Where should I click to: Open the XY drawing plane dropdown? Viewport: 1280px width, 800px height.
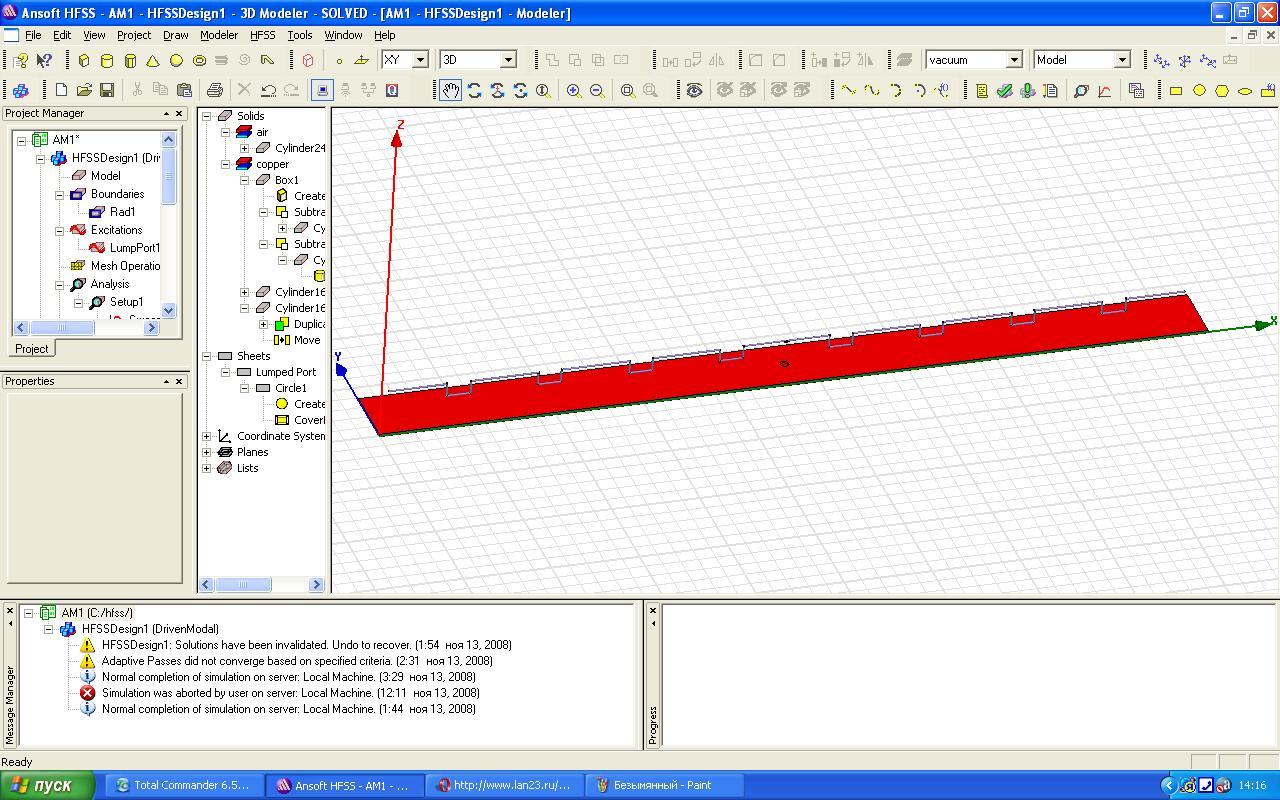420,60
